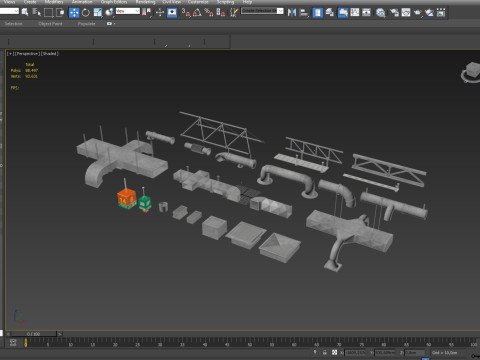
Task: Open the Modifiers menu
Action: point(54,2)
